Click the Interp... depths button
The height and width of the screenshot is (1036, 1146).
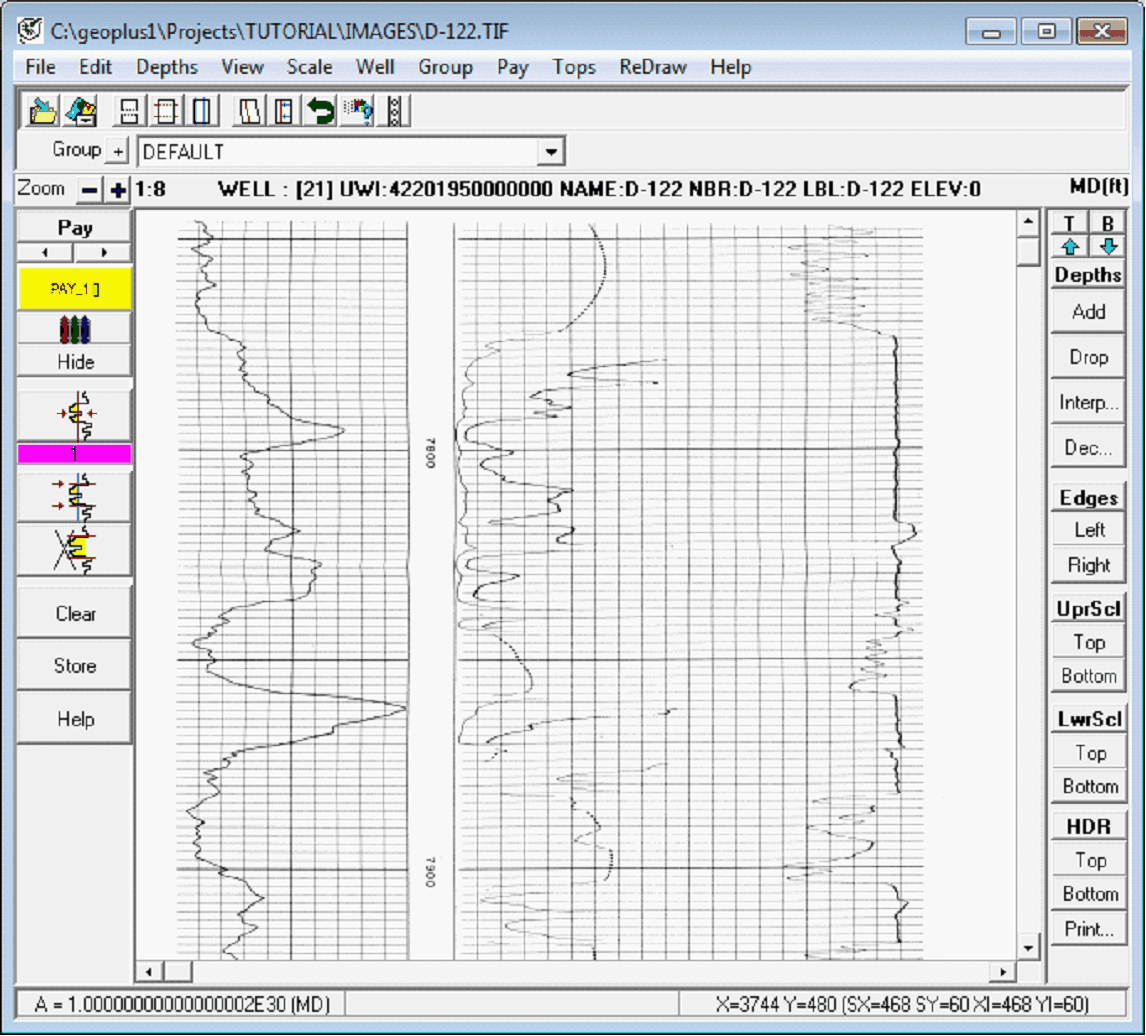coord(1088,402)
